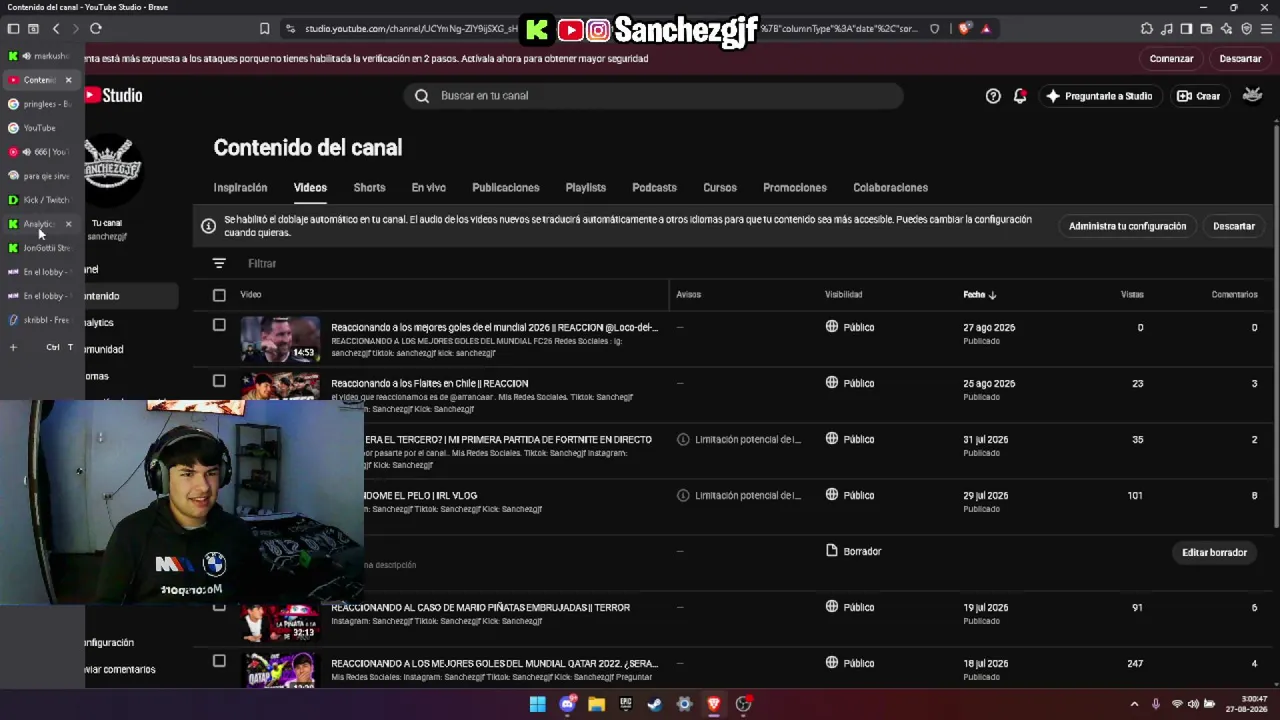Toggle the Brave vertical tabs sidebar button
The height and width of the screenshot is (720, 1280).
(x=14, y=29)
